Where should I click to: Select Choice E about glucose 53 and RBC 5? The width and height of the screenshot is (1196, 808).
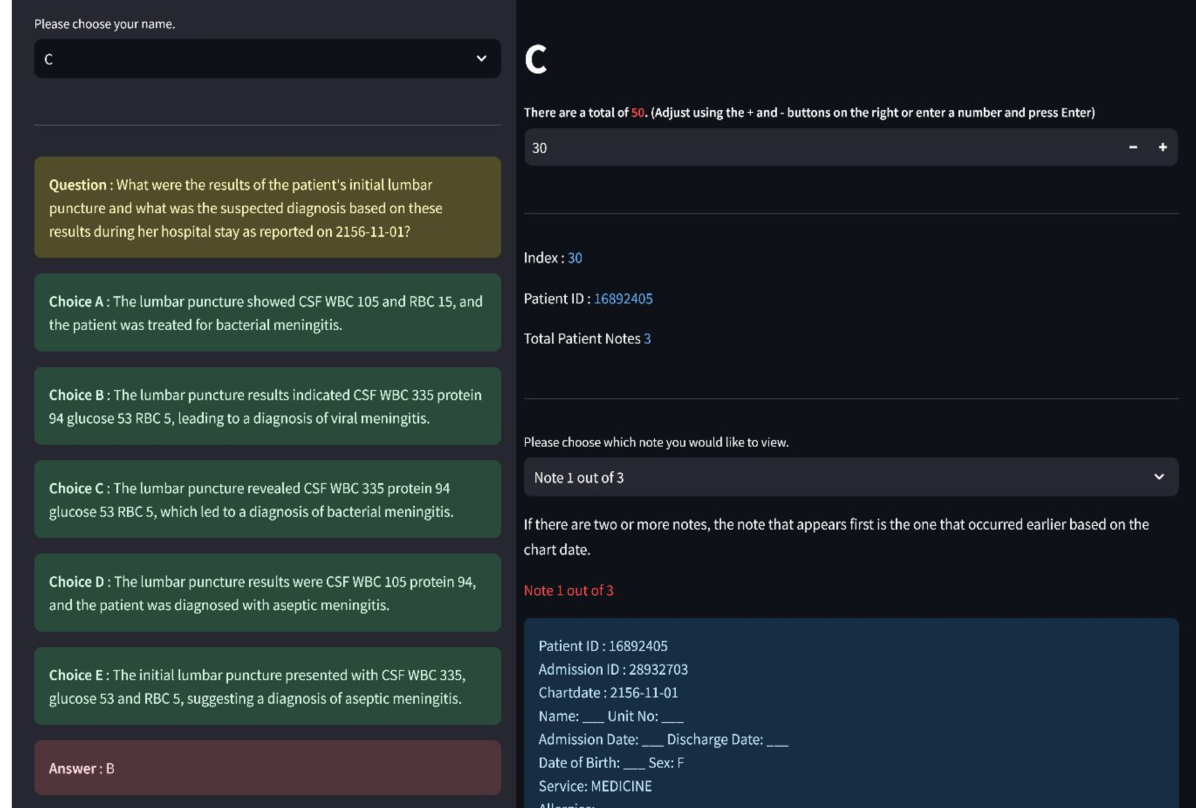coord(267,686)
